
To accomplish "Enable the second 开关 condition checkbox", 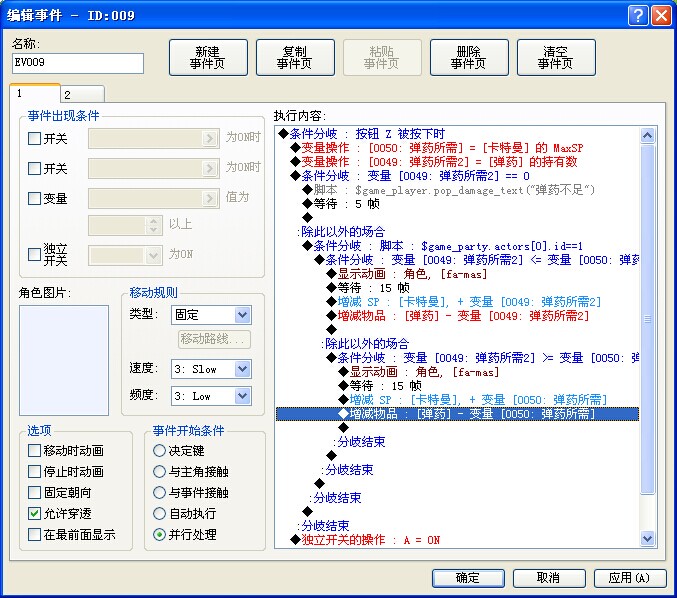I will [34, 168].
